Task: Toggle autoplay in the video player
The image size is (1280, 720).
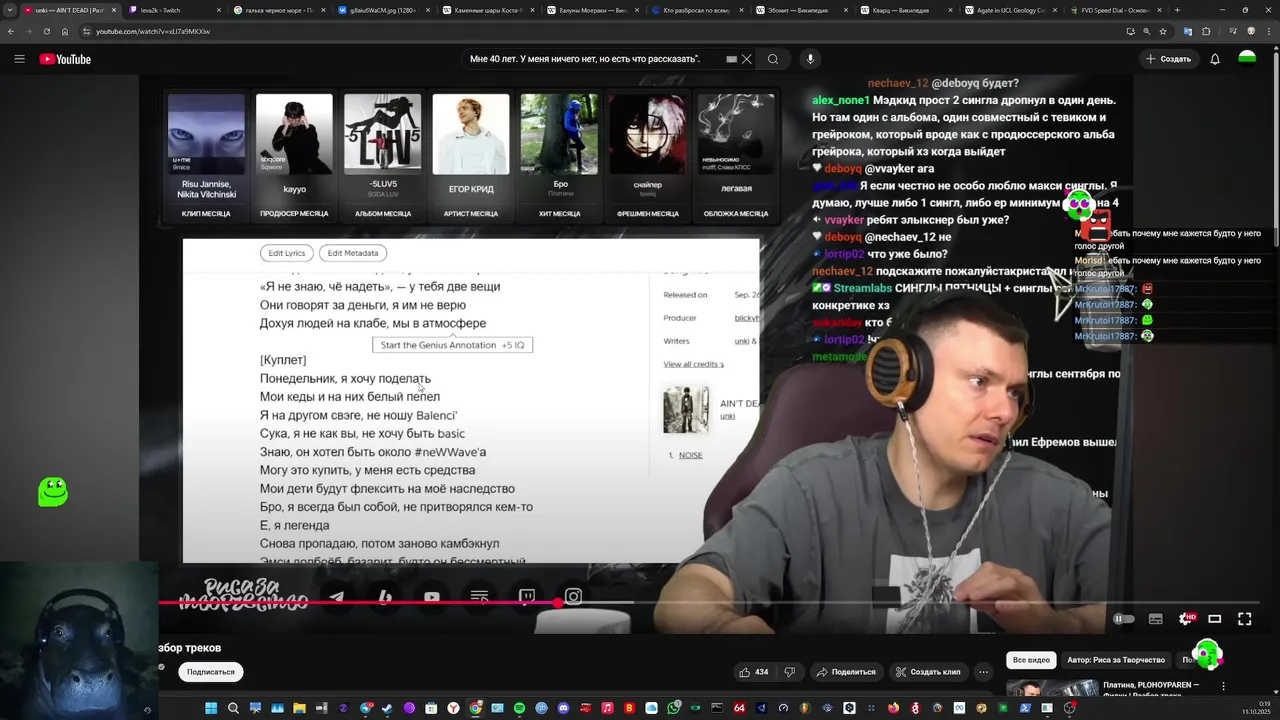Action: pyautogui.click(x=1124, y=619)
